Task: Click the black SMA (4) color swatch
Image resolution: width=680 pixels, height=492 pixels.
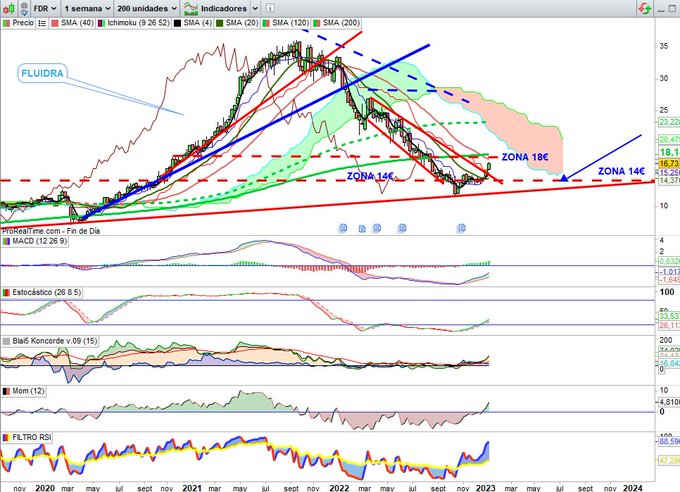Action: [x=177, y=23]
